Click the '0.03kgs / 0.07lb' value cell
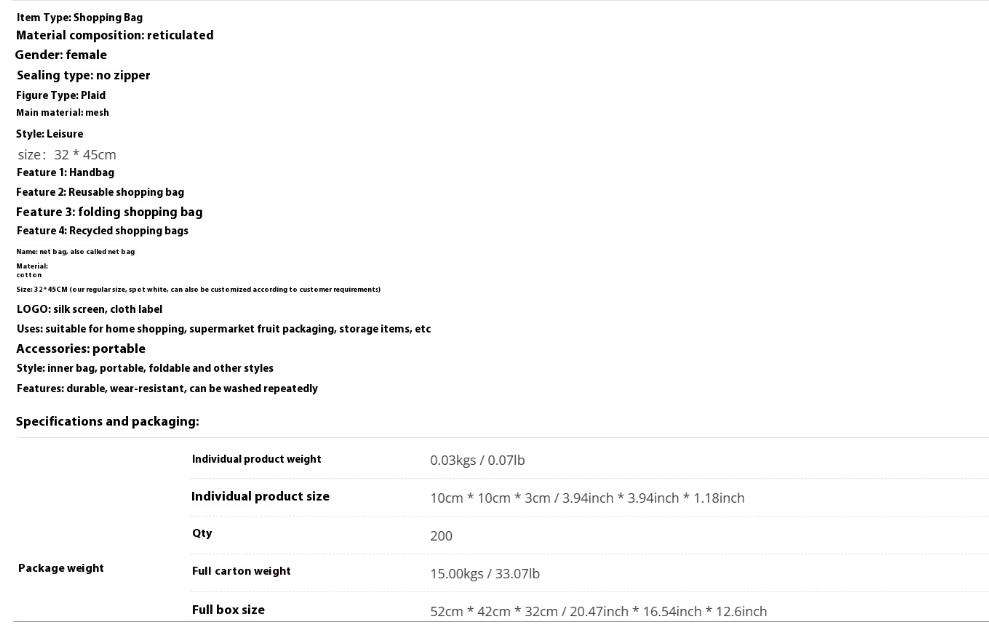The width and height of the screenshot is (989, 624). [x=477, y=461]
